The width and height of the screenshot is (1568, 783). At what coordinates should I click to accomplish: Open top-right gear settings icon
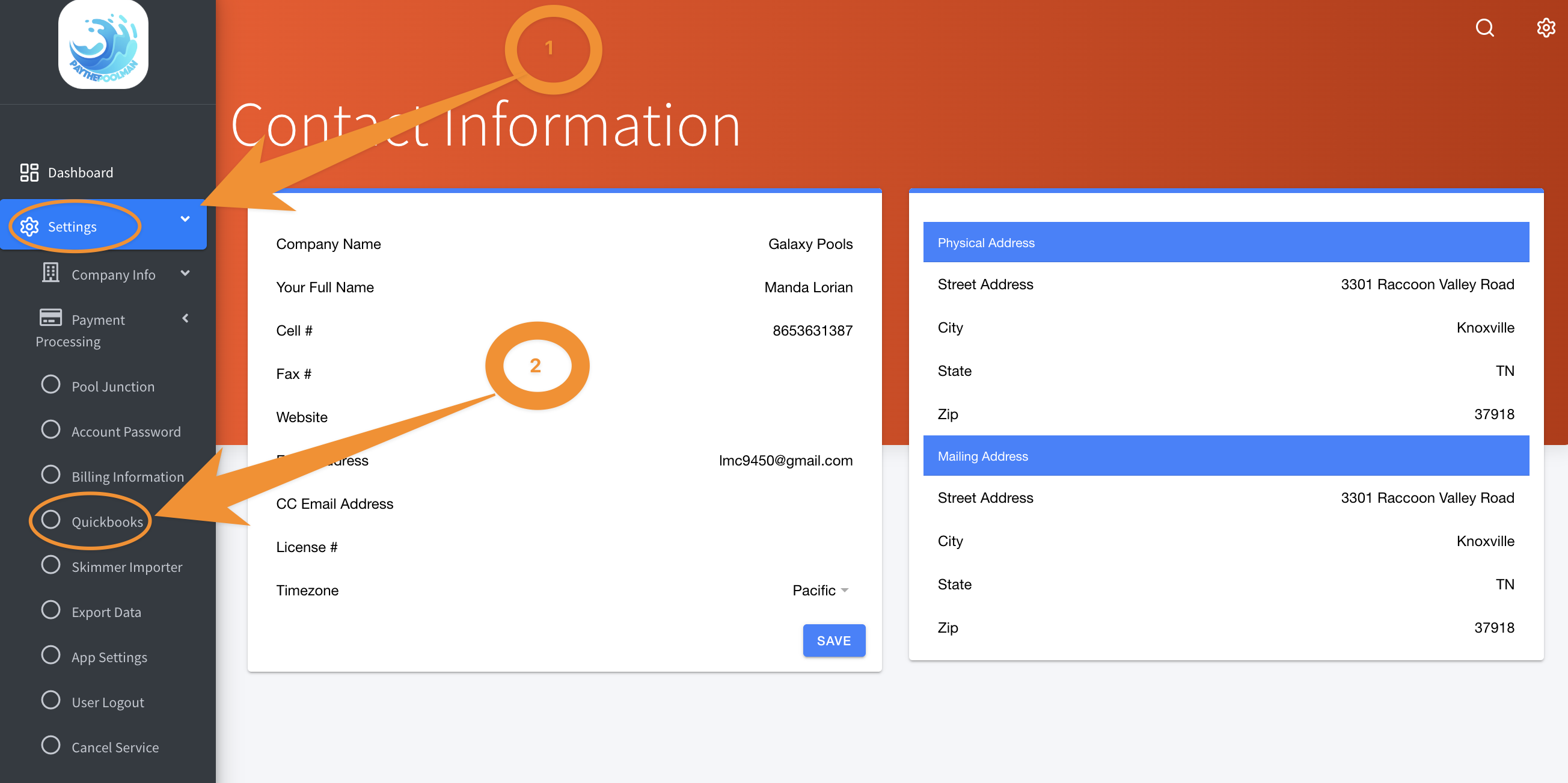click(1546, 28)
